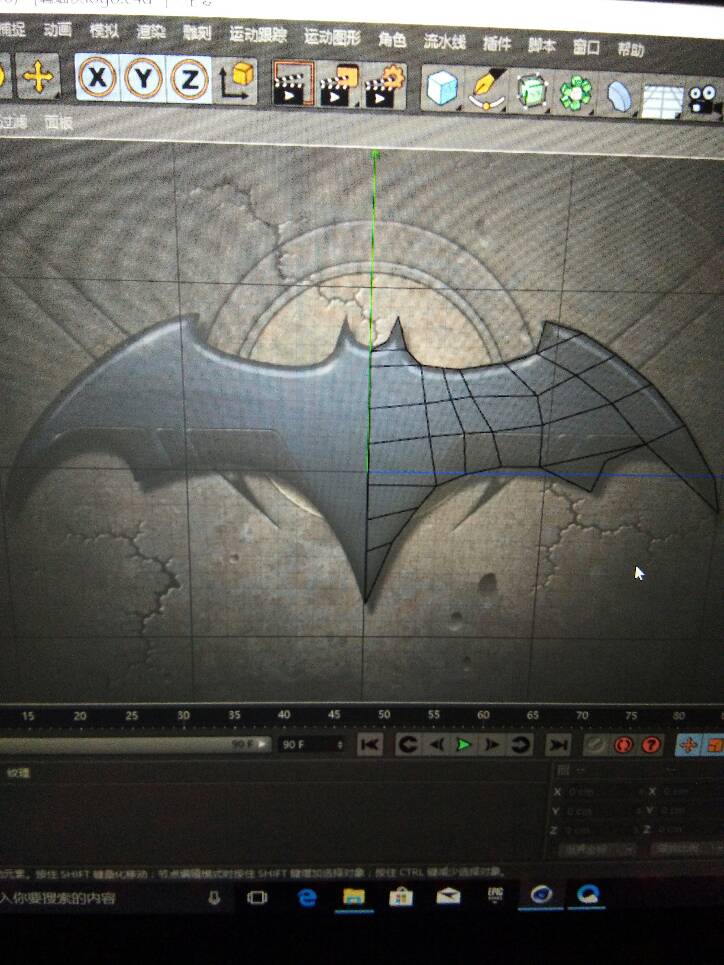Select the spline Pen tool
Screen dimensions: 724x965
pyautogui.click(x=486, y=90)
